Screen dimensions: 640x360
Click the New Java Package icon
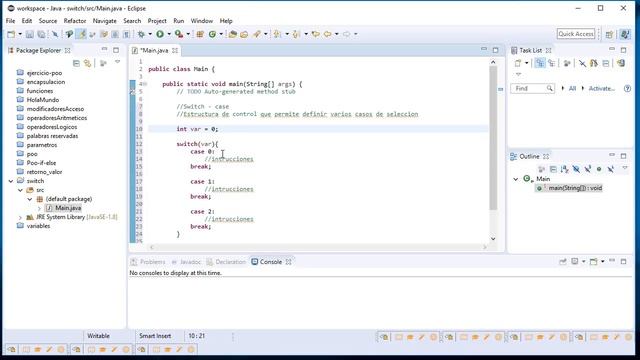(x=200, y=34)
